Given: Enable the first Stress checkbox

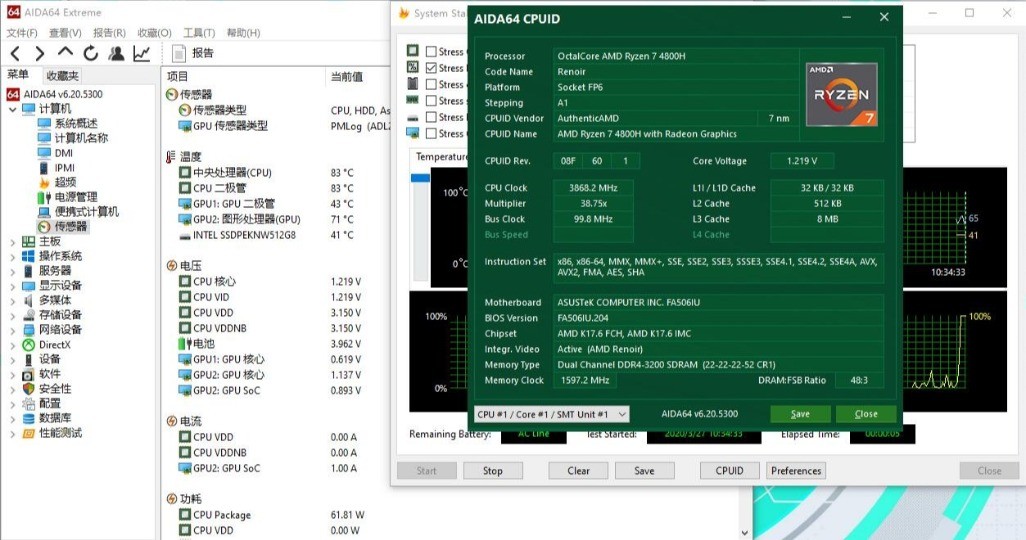Looking at the screenshot, I should pos(431,52).
